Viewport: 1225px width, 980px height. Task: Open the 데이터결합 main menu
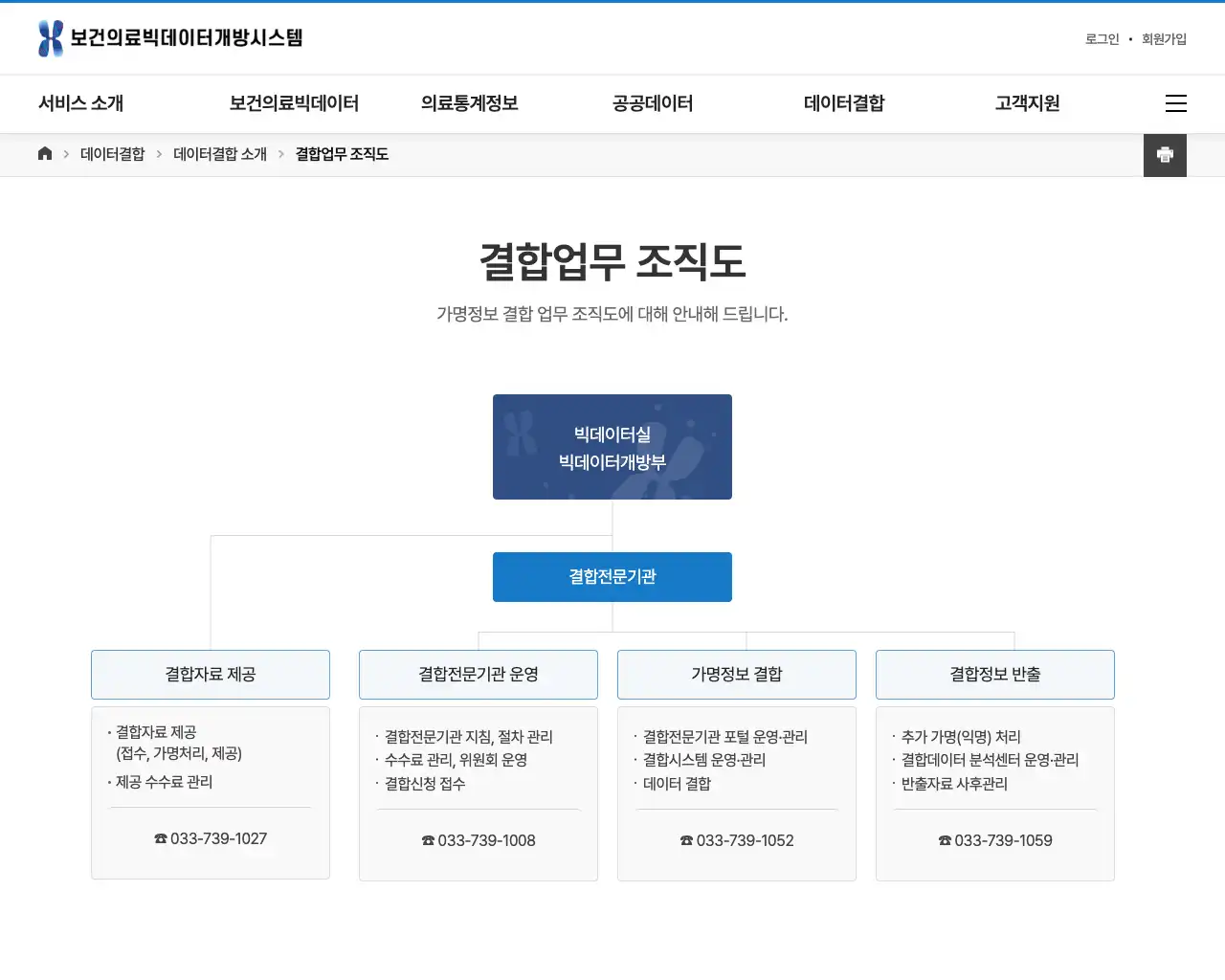tap(844, 103)
